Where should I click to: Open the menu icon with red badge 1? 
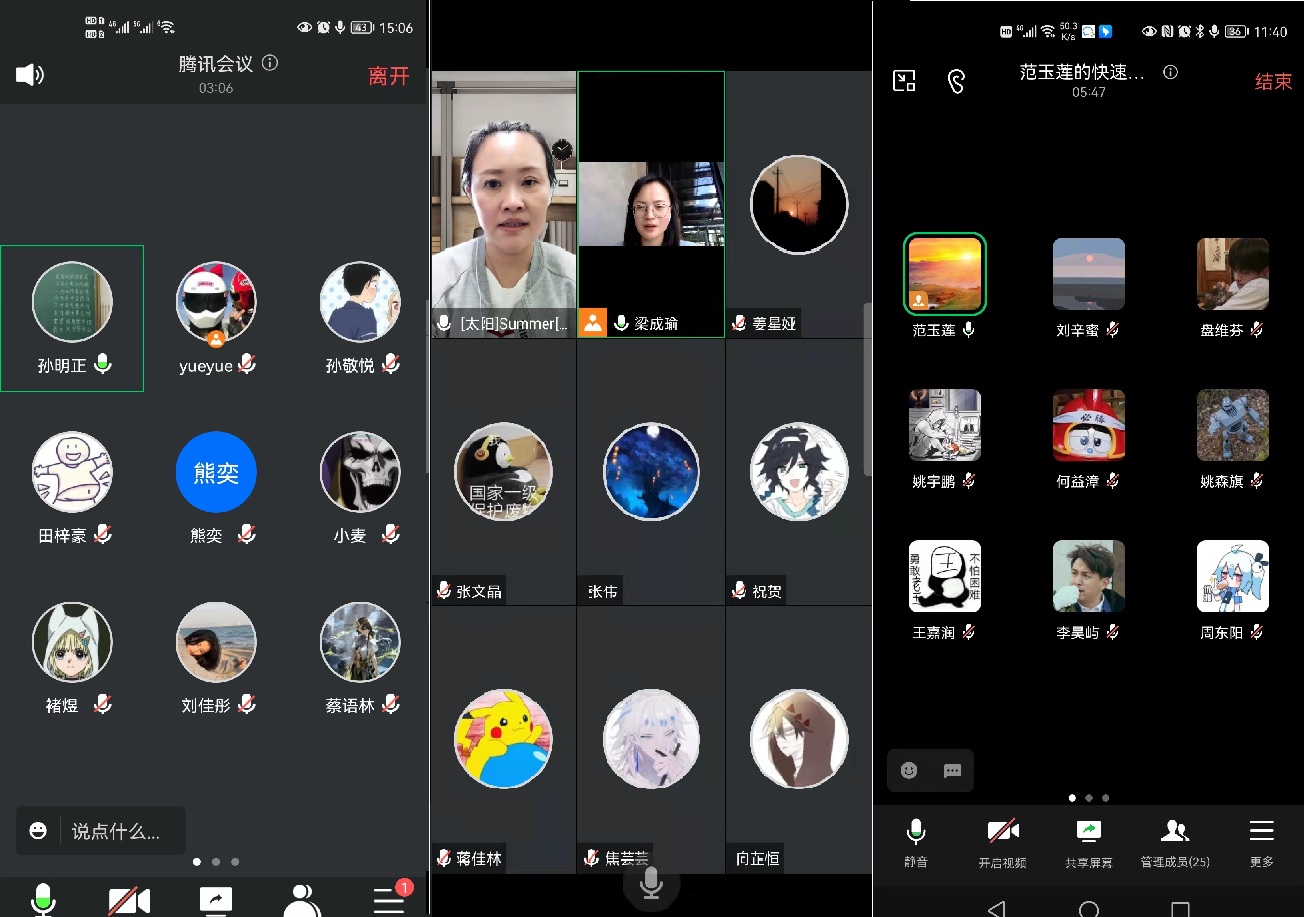tap(389, 899)
